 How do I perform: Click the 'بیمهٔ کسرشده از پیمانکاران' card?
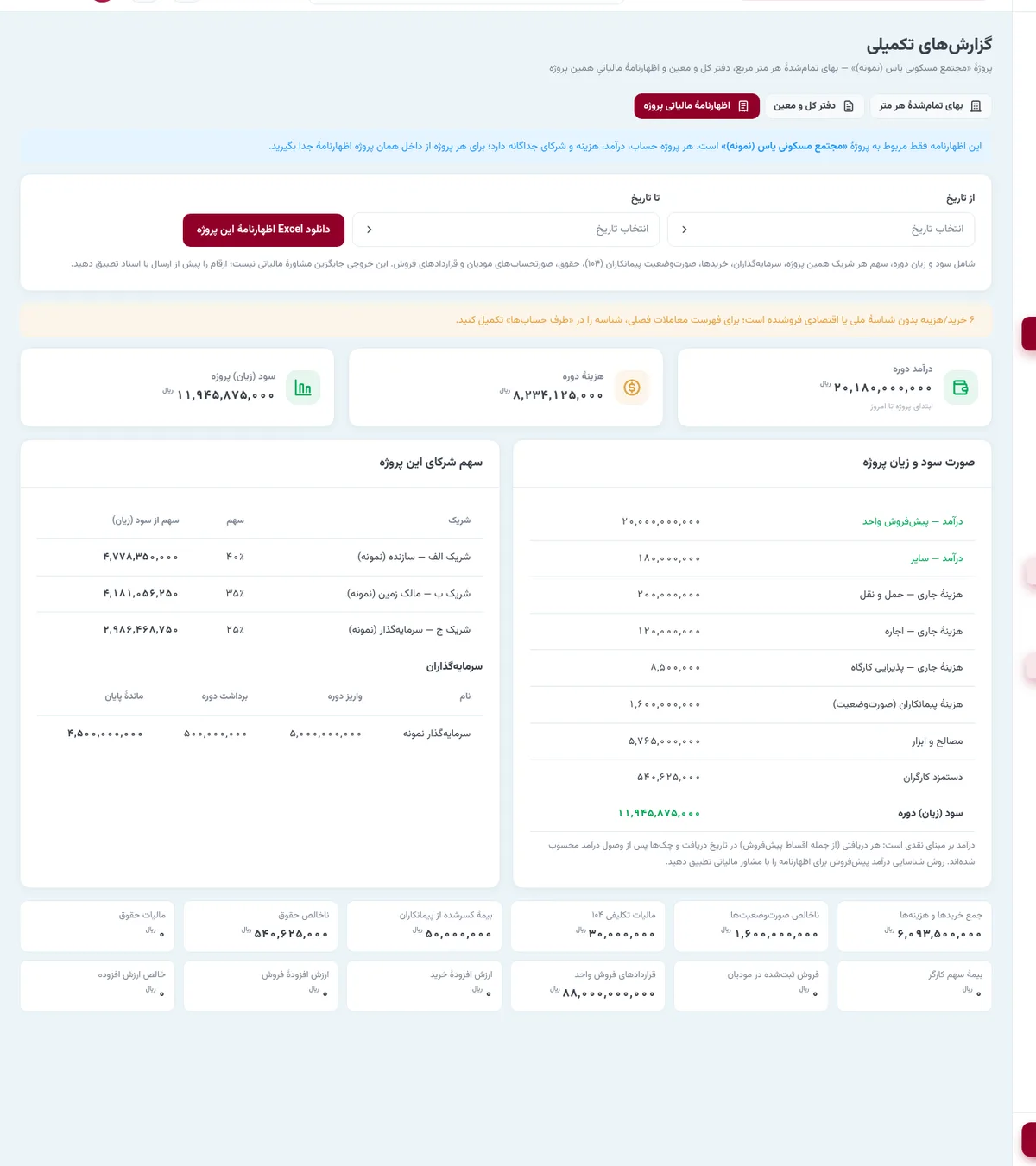click(x=424, y=926)
